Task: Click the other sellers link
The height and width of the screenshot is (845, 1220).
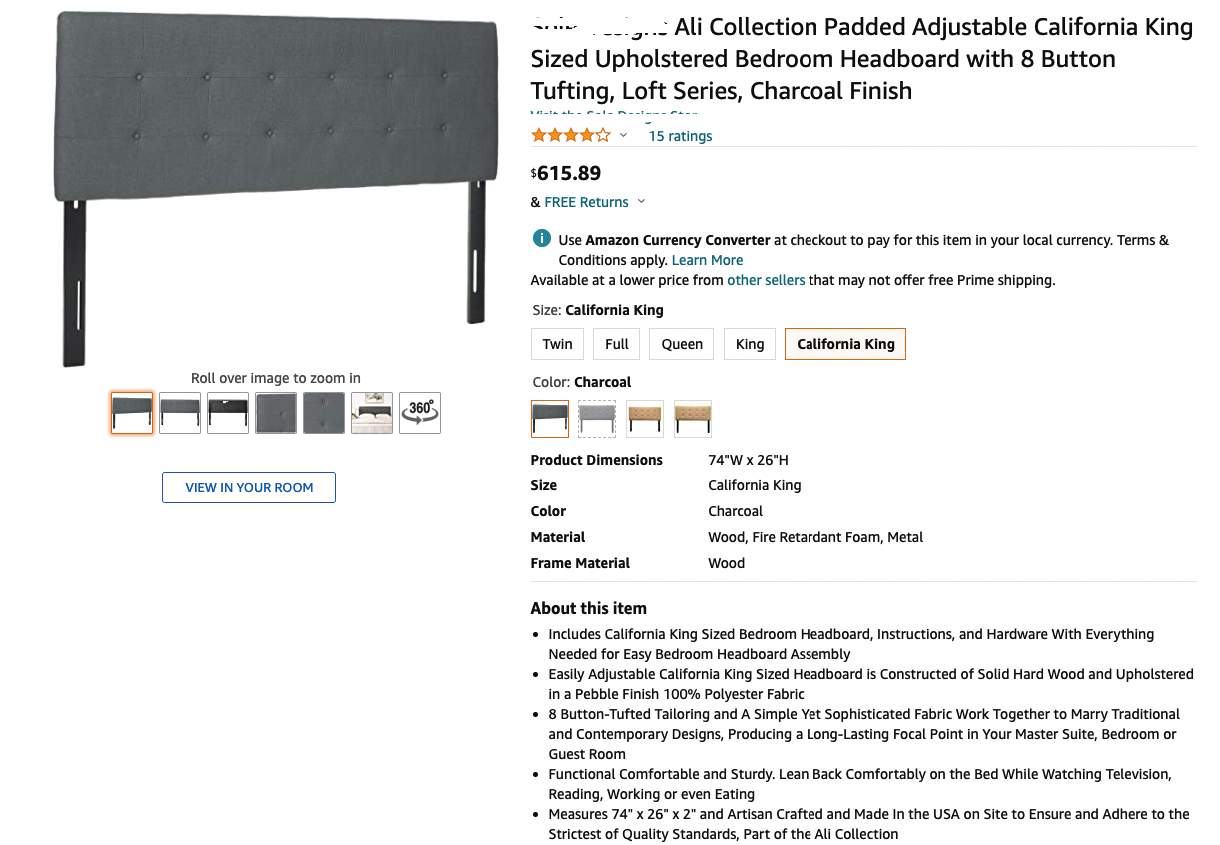Action: tap(766, 280)
